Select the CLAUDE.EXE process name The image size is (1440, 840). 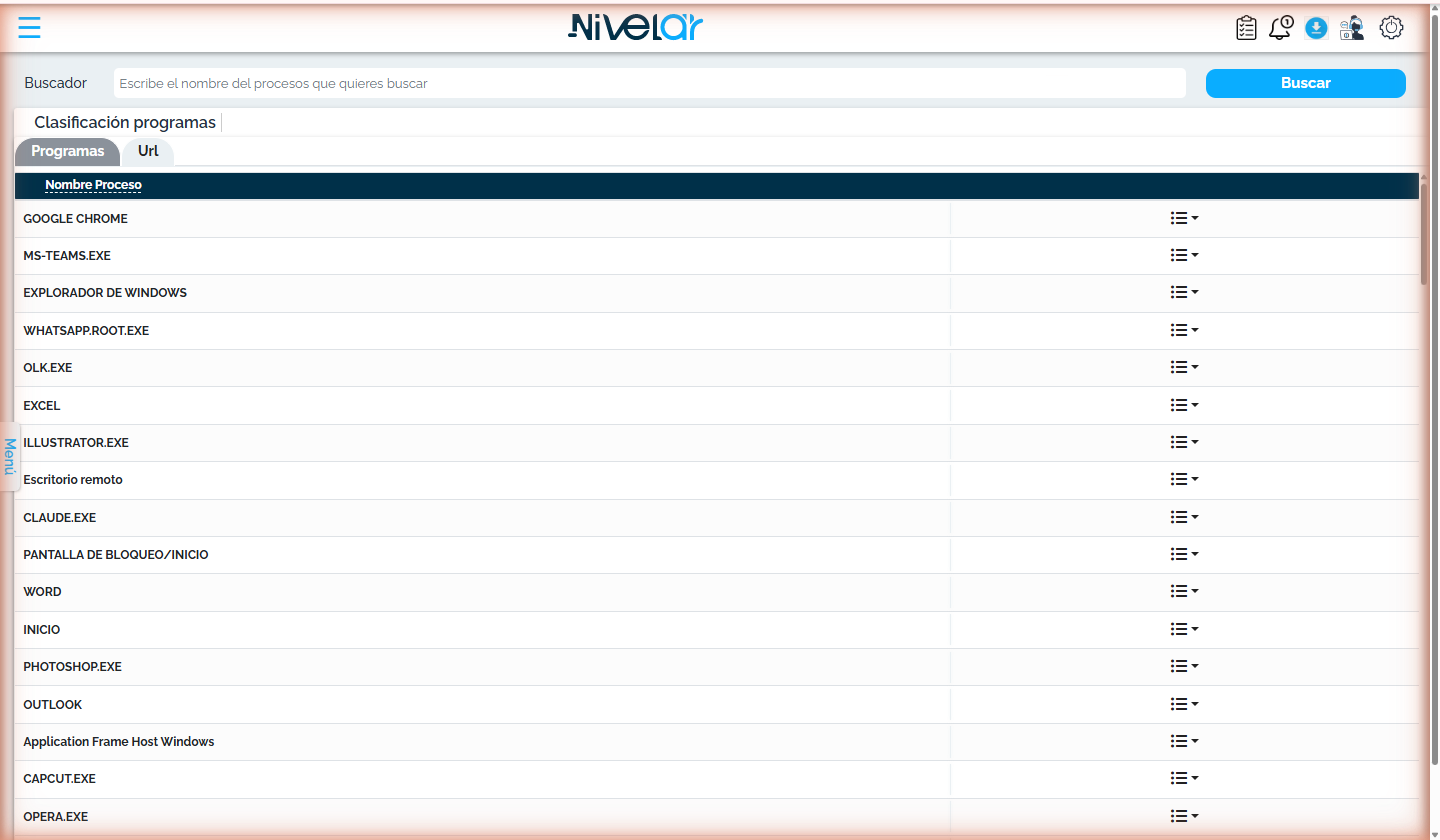(x=60, y=517)
